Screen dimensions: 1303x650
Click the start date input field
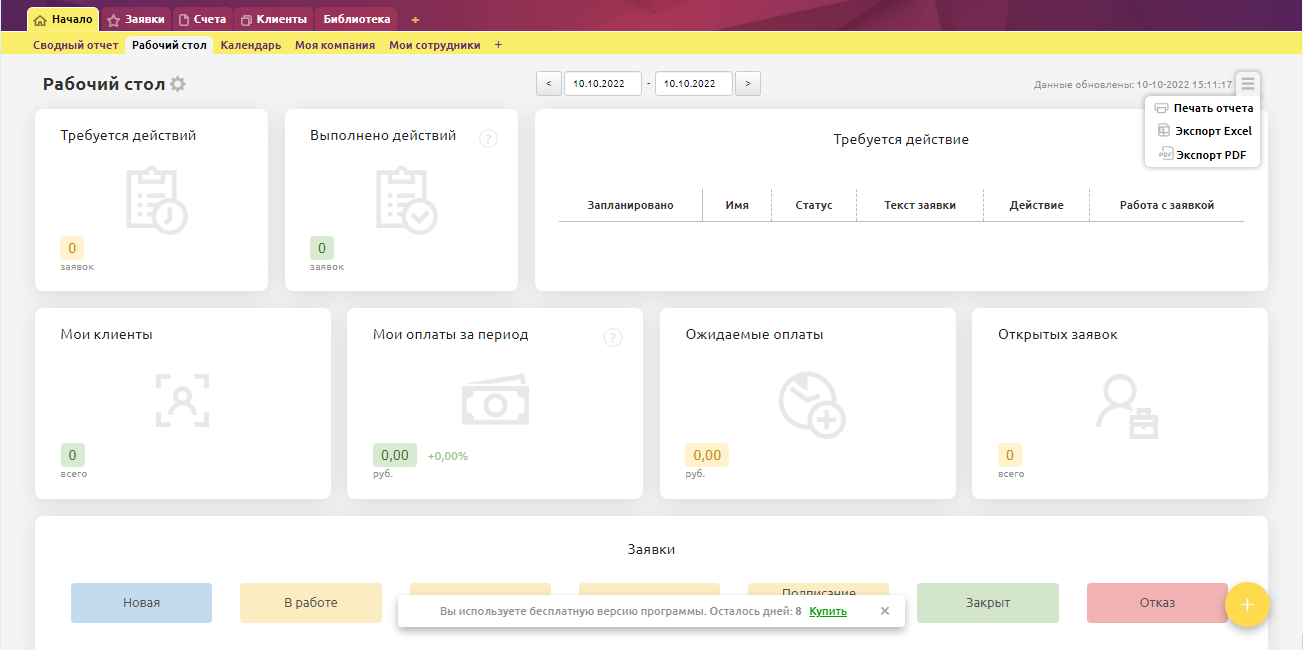pos(602,84)
